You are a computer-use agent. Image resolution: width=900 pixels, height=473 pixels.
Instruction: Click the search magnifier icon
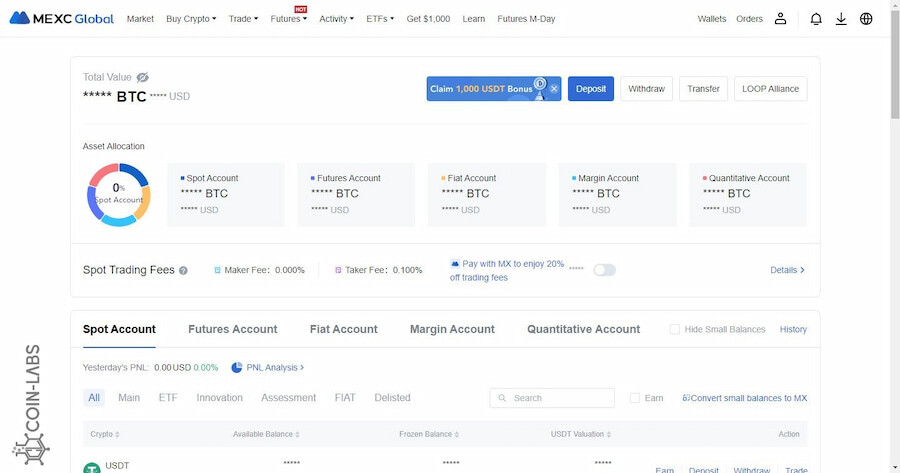pyautogui.click(x=502, y=398)
